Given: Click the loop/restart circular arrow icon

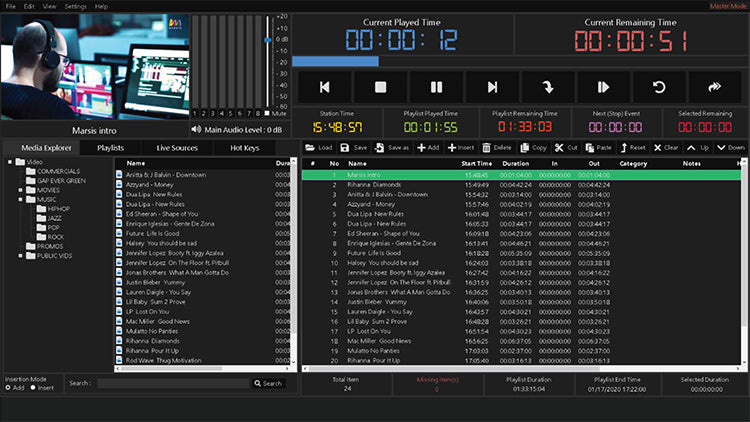Looking at the screenshot, I should coord(658,87).
